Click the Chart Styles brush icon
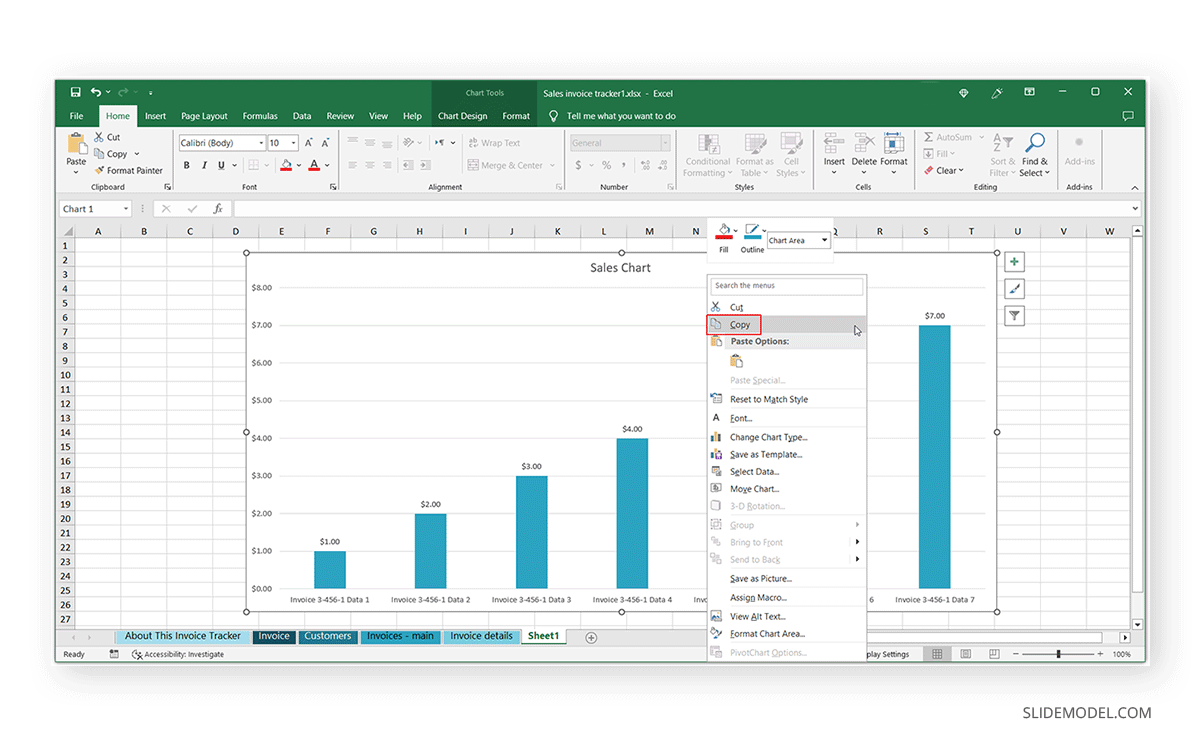Screen dimensions: 1200x743 click(x=1014, y=288)
